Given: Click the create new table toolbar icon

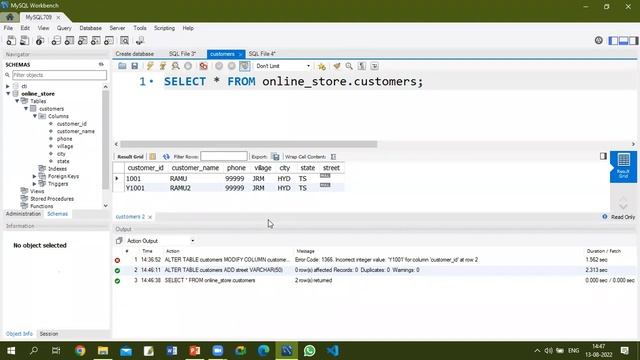Looking at the screenshot, I should click(x=69, y=40).
